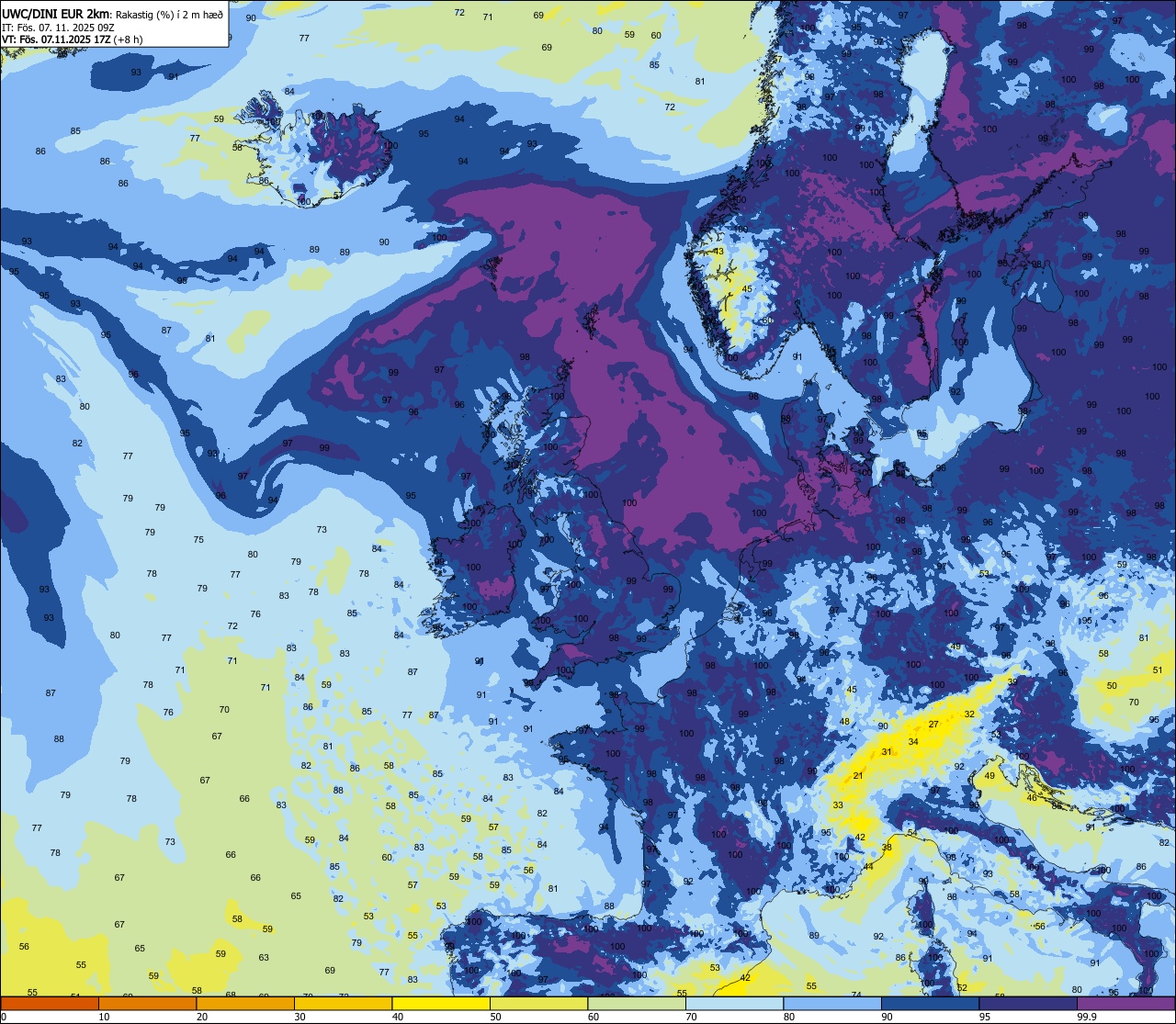Click the humidity value '51' near right edge

(x=1158, y=670)
